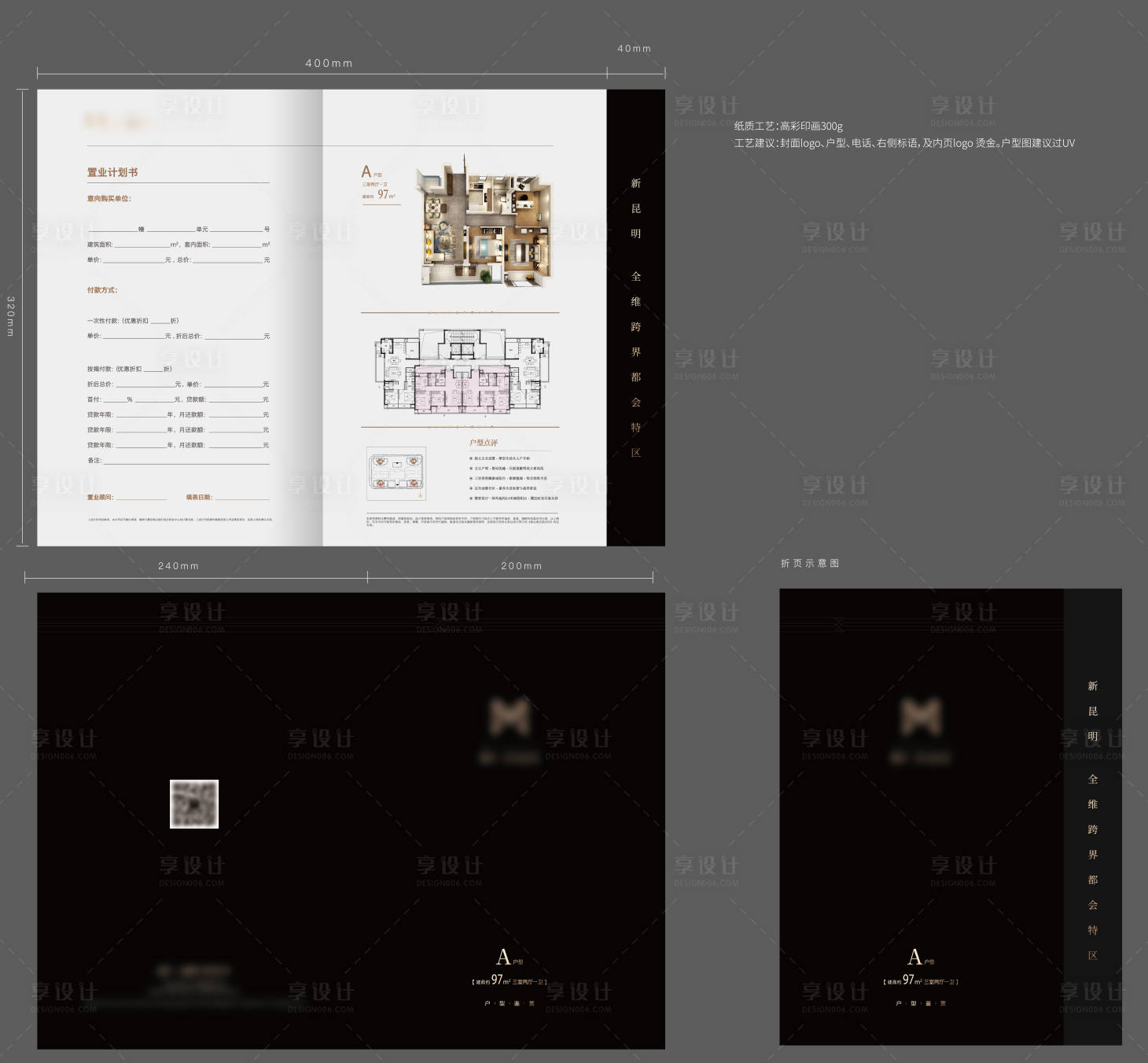
Task: Select the 付款方式 label
Action: tap(102, 290)
